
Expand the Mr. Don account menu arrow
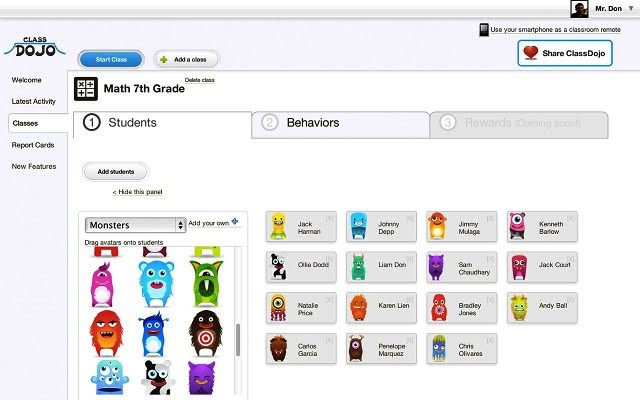click(631, 8)
